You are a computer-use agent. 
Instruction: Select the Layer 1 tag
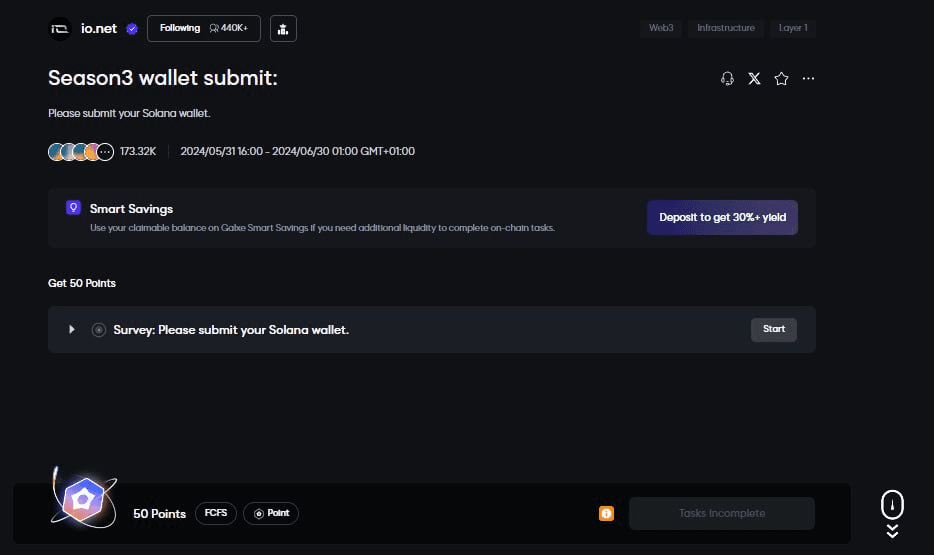[x=793, y=28]
